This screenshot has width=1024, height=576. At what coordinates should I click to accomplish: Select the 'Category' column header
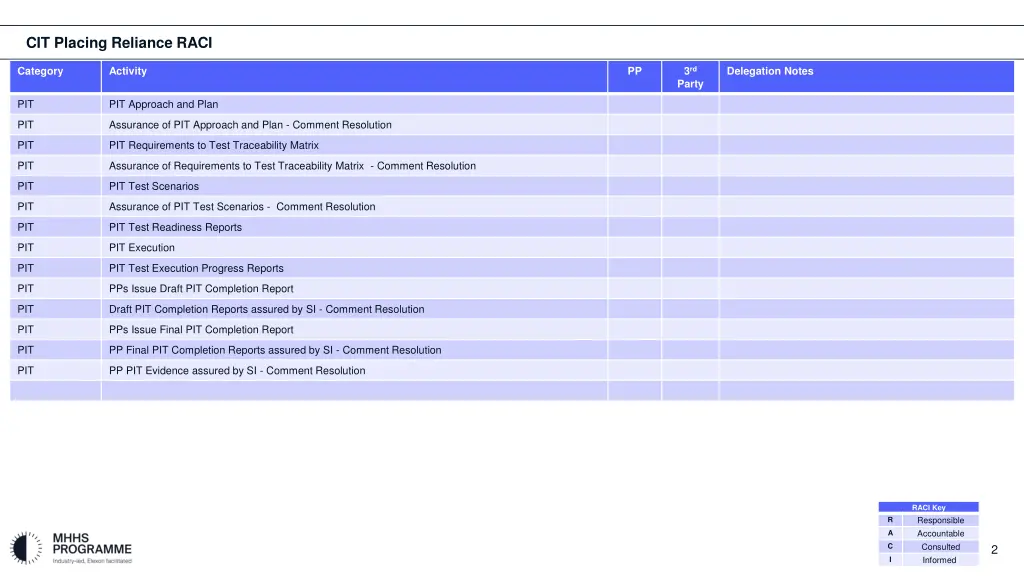pos(40,71)
